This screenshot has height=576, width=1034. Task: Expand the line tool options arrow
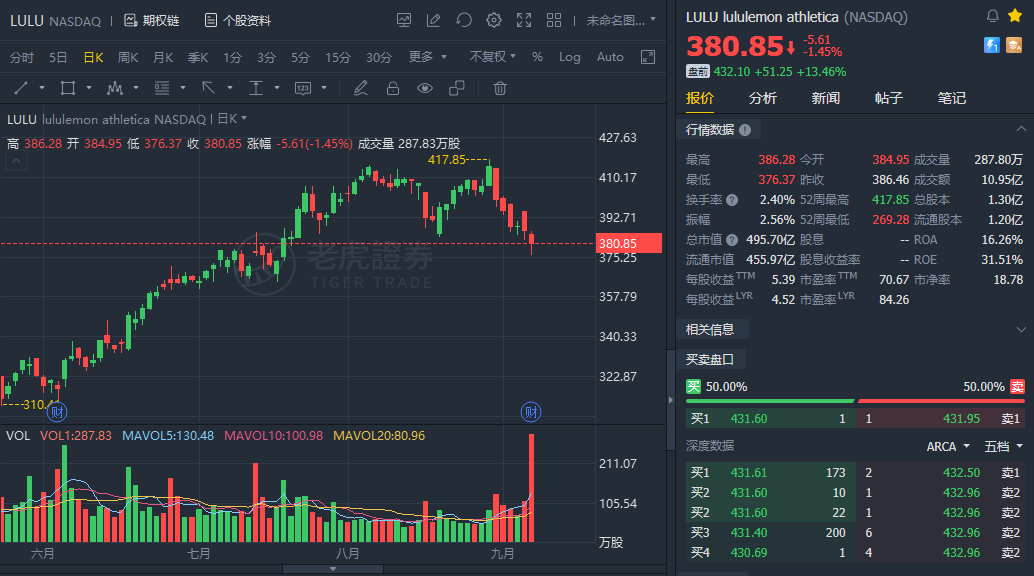(x=42, y=88)
